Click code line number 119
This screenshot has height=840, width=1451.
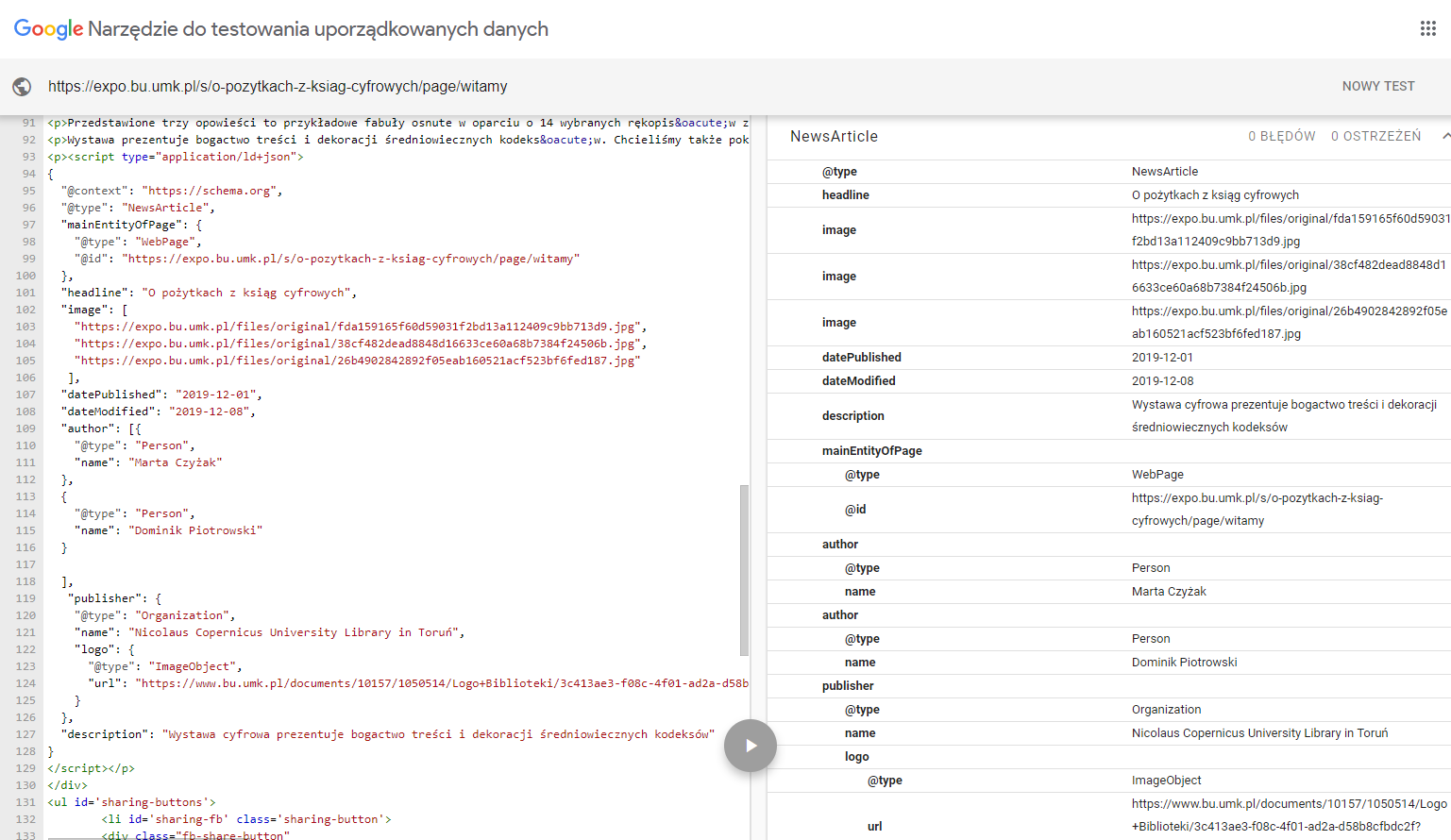(25, 598)
